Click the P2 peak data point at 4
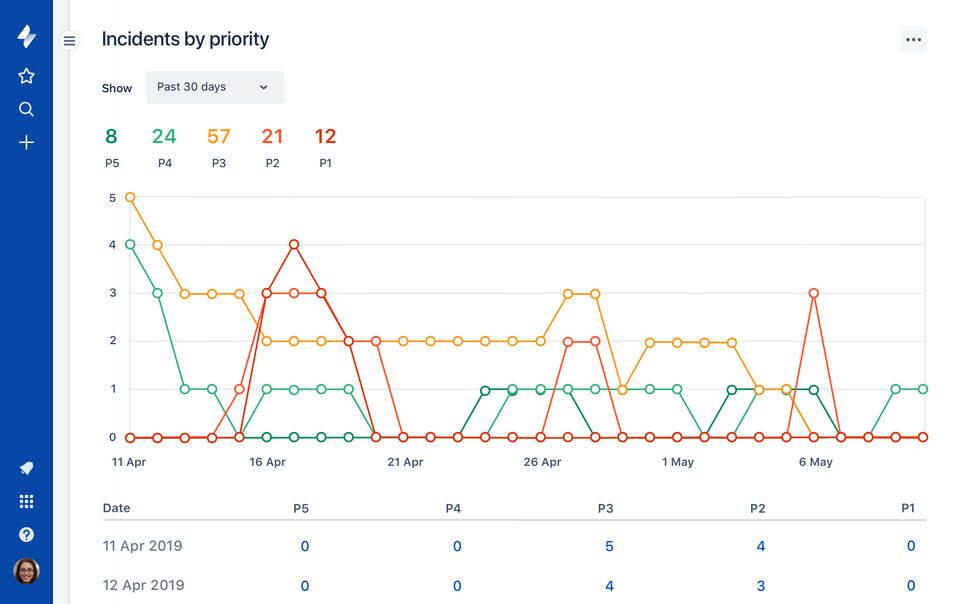The image size is (960, 604). (x=294, y=244)
